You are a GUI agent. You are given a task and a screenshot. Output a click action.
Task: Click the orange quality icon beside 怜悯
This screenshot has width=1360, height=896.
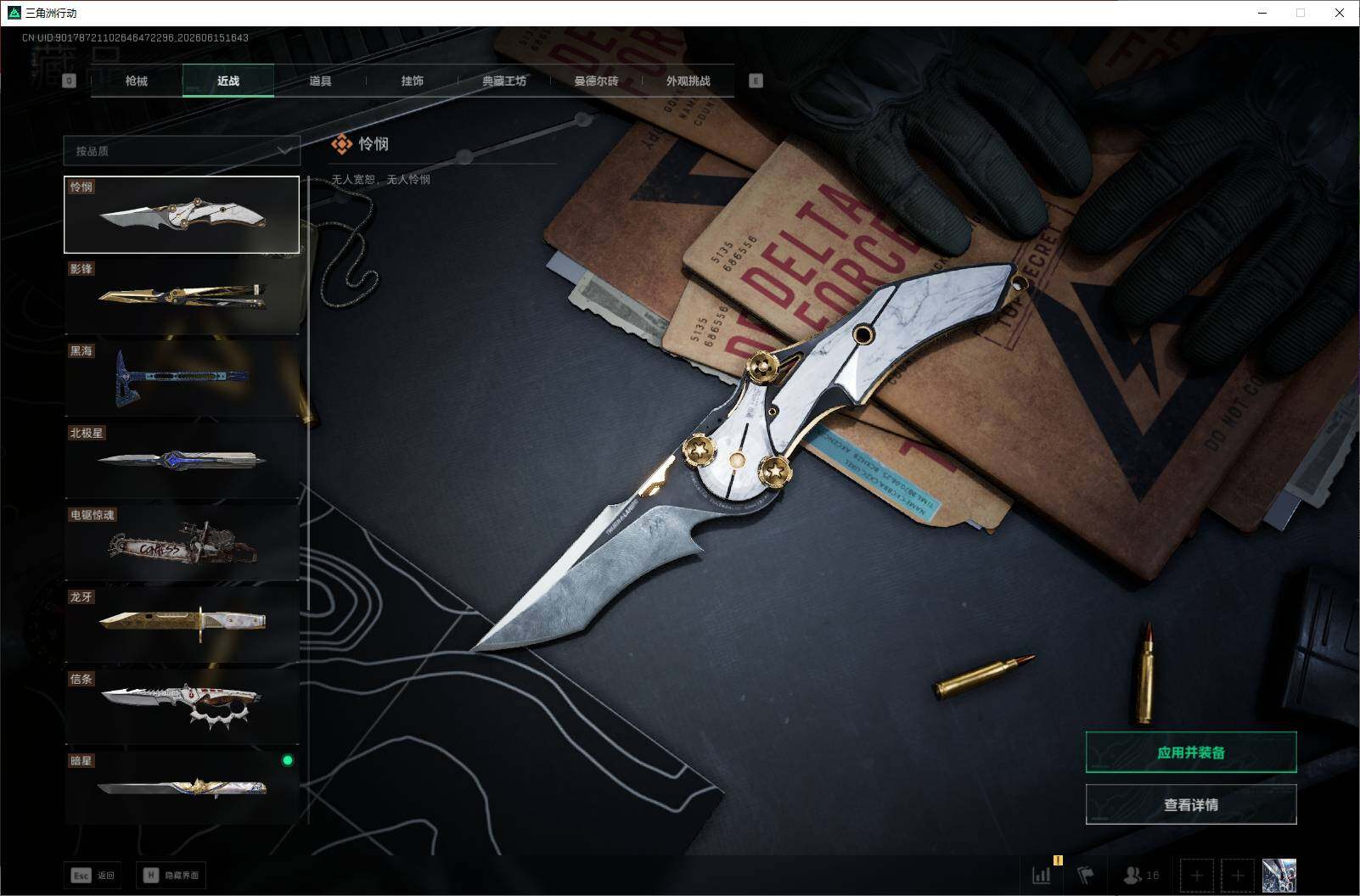(x=341, y=144)
